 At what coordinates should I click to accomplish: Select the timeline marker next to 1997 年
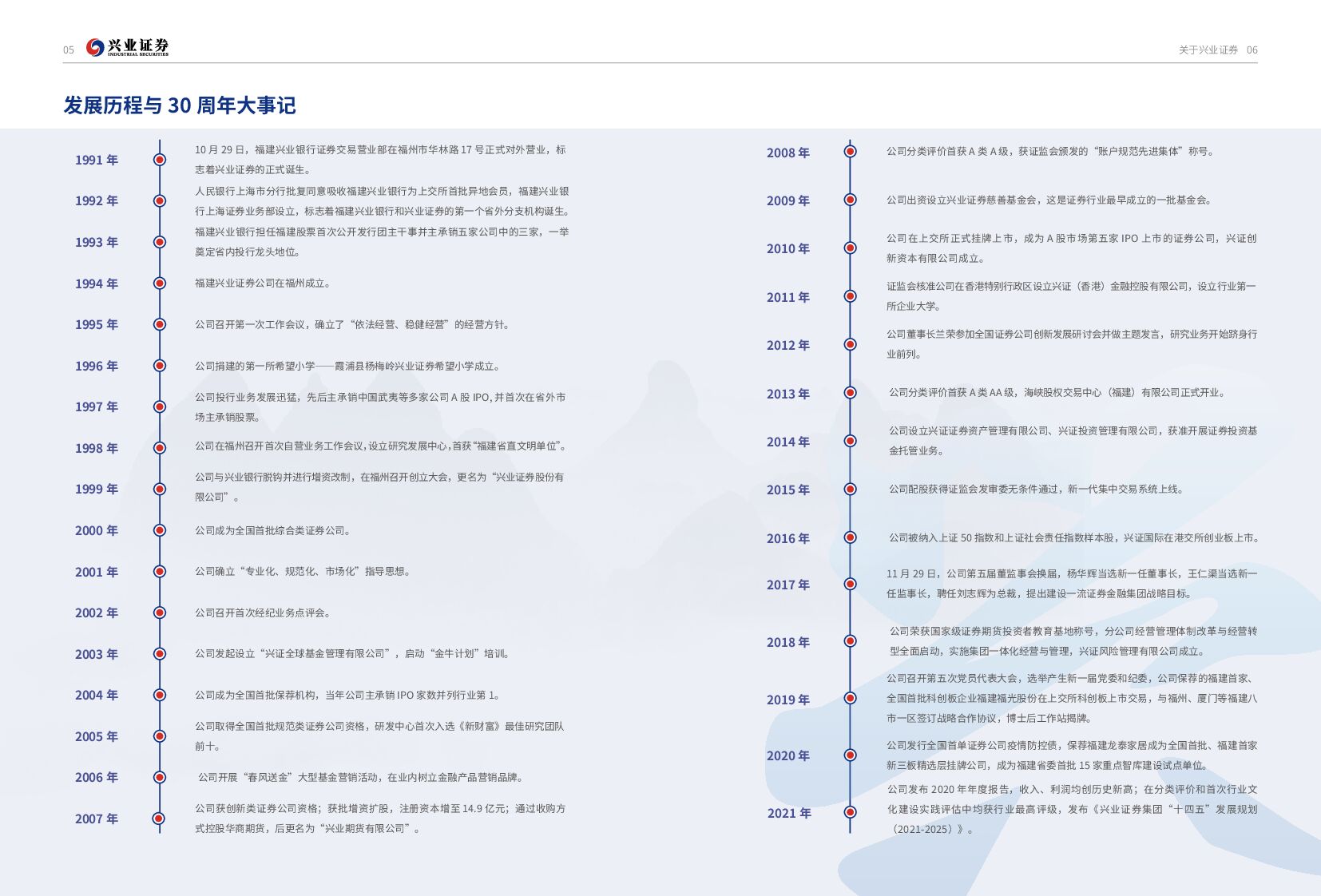[160, 406]
